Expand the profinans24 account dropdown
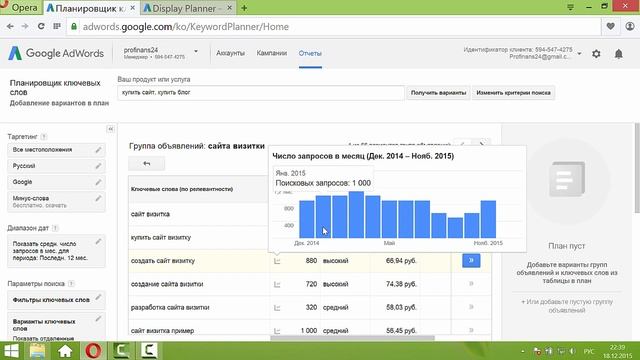This screenshot has height=360, width=640. 196,51
